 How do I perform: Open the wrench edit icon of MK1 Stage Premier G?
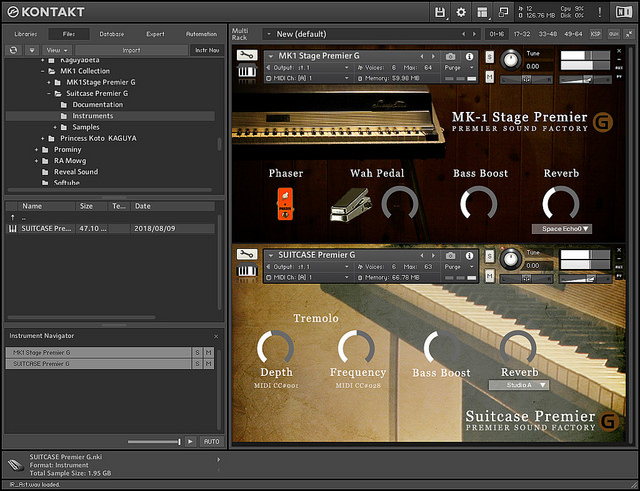pos(247,55)
